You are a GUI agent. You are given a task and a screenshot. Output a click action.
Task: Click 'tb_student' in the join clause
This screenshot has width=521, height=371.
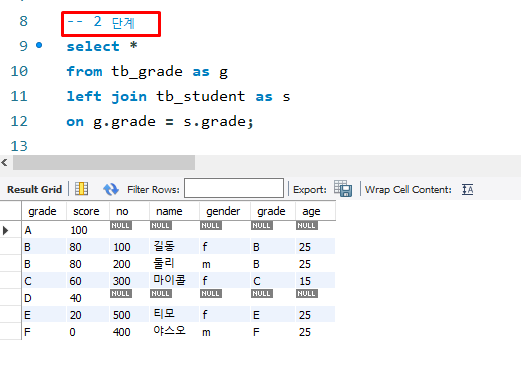click(x=201, y=96)
